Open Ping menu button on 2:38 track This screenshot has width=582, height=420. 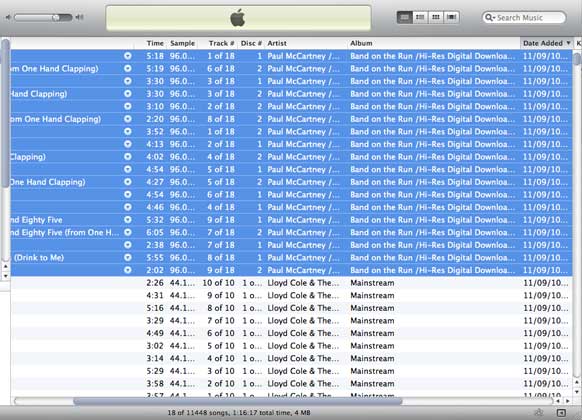coord(128,245)
